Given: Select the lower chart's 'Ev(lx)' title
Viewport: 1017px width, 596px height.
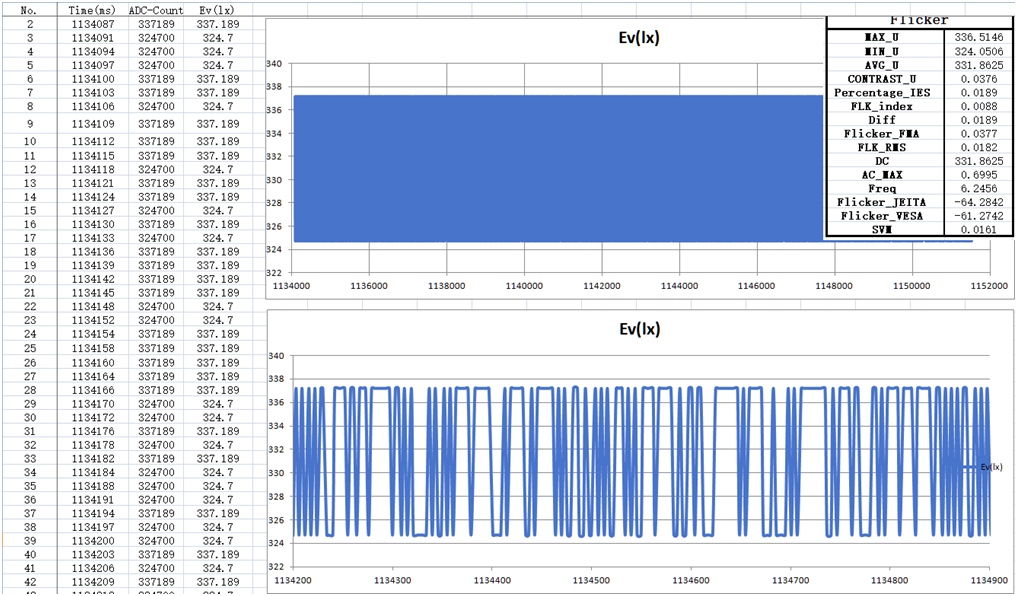Looking at the screenshot, I should 640,329.
